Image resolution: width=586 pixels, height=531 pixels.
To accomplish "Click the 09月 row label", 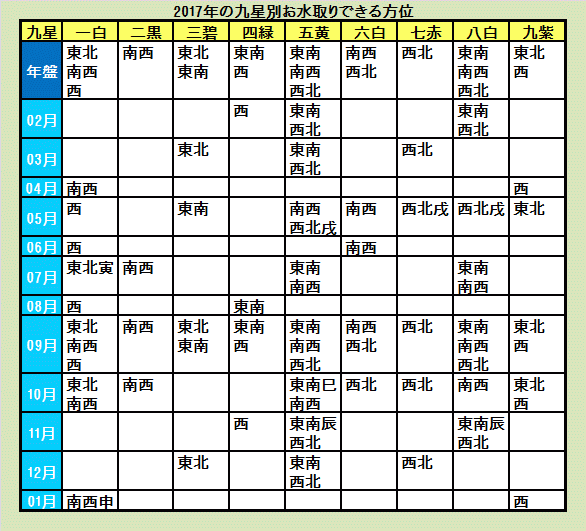I will pos(41,344).
